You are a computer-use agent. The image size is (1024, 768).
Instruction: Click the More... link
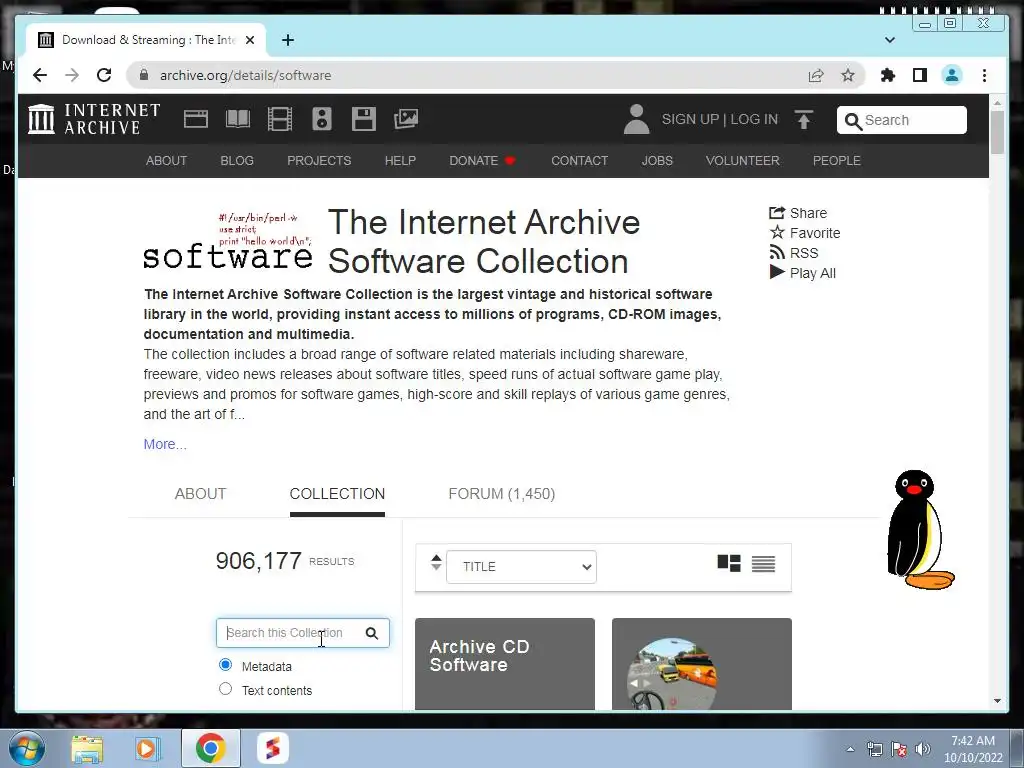(x=165, y=444)
